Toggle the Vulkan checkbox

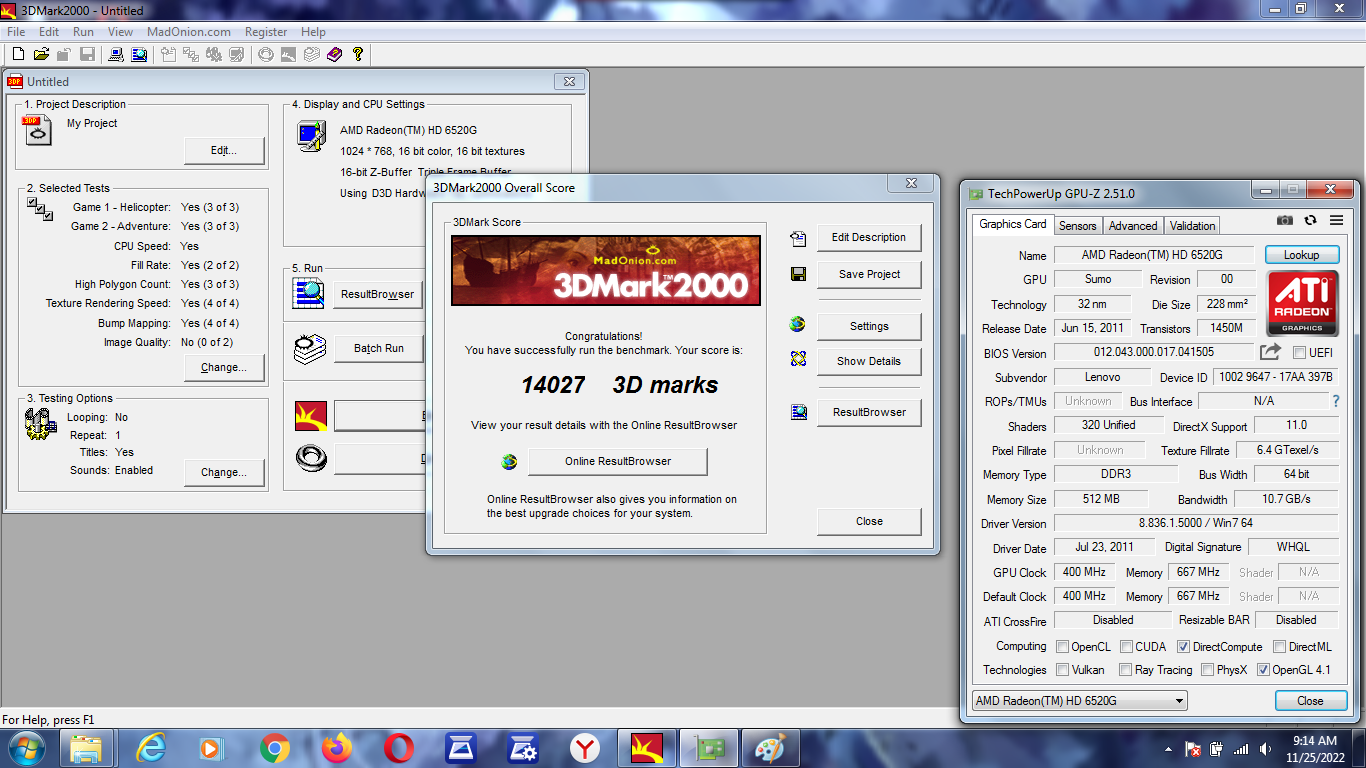click(x=1063, y=670)
